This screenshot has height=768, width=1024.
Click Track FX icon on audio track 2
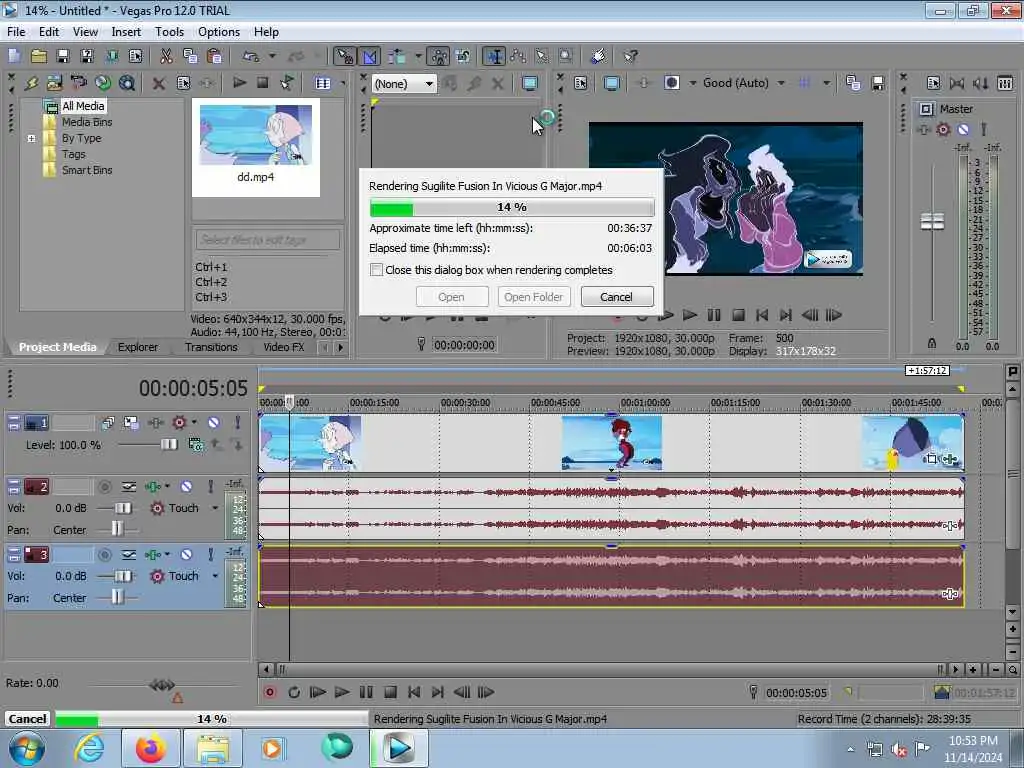pos(153,487)
